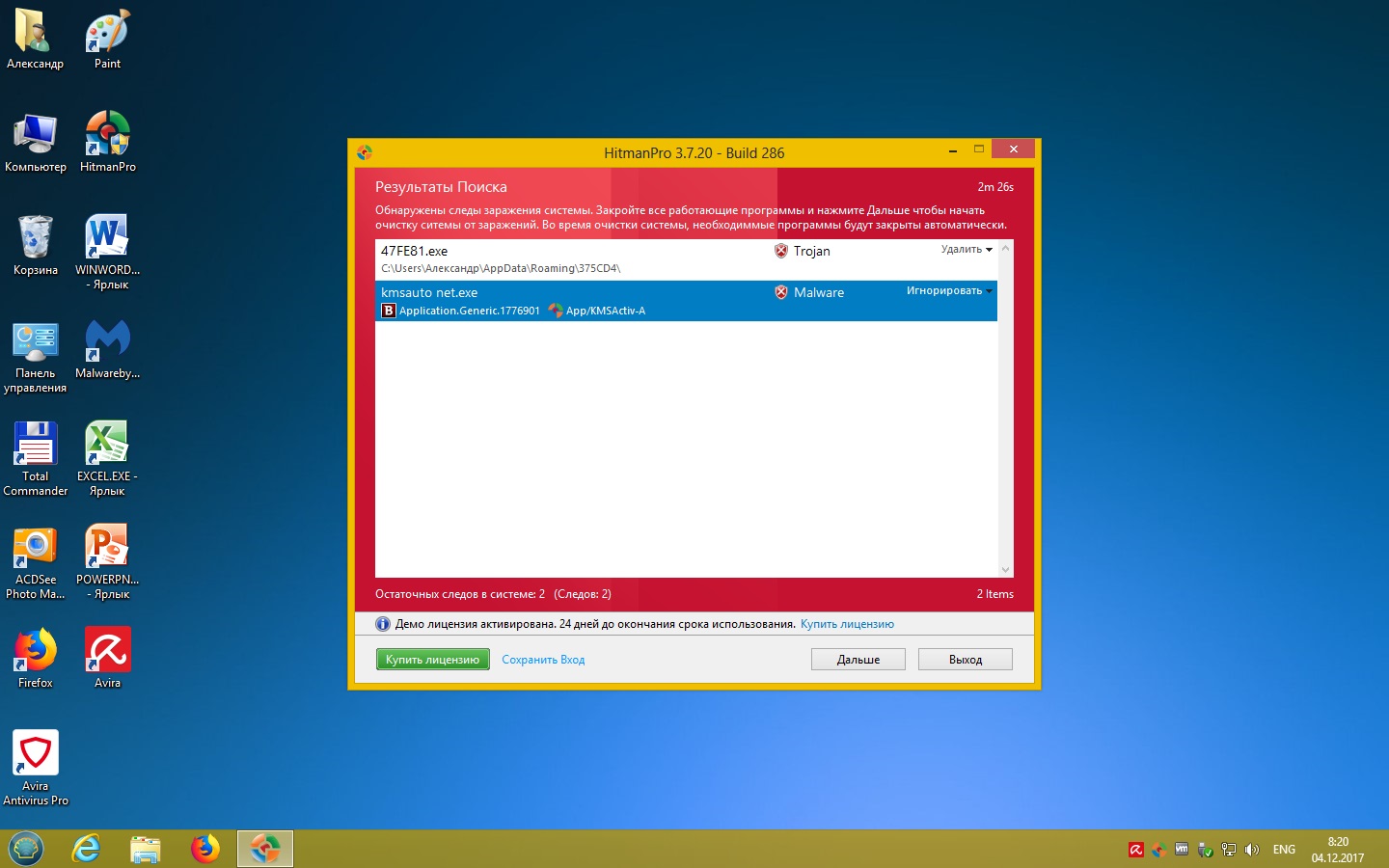This screenshot has height=868, width=1389.
Task: Click the Сохранить Вход link
Action: tap(543, 660)
